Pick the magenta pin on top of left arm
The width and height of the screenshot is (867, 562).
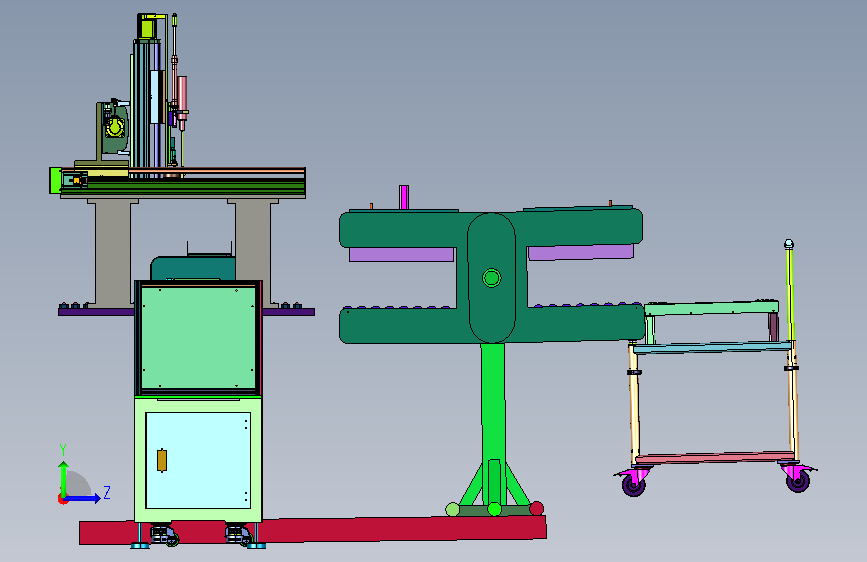click(404, 197)
